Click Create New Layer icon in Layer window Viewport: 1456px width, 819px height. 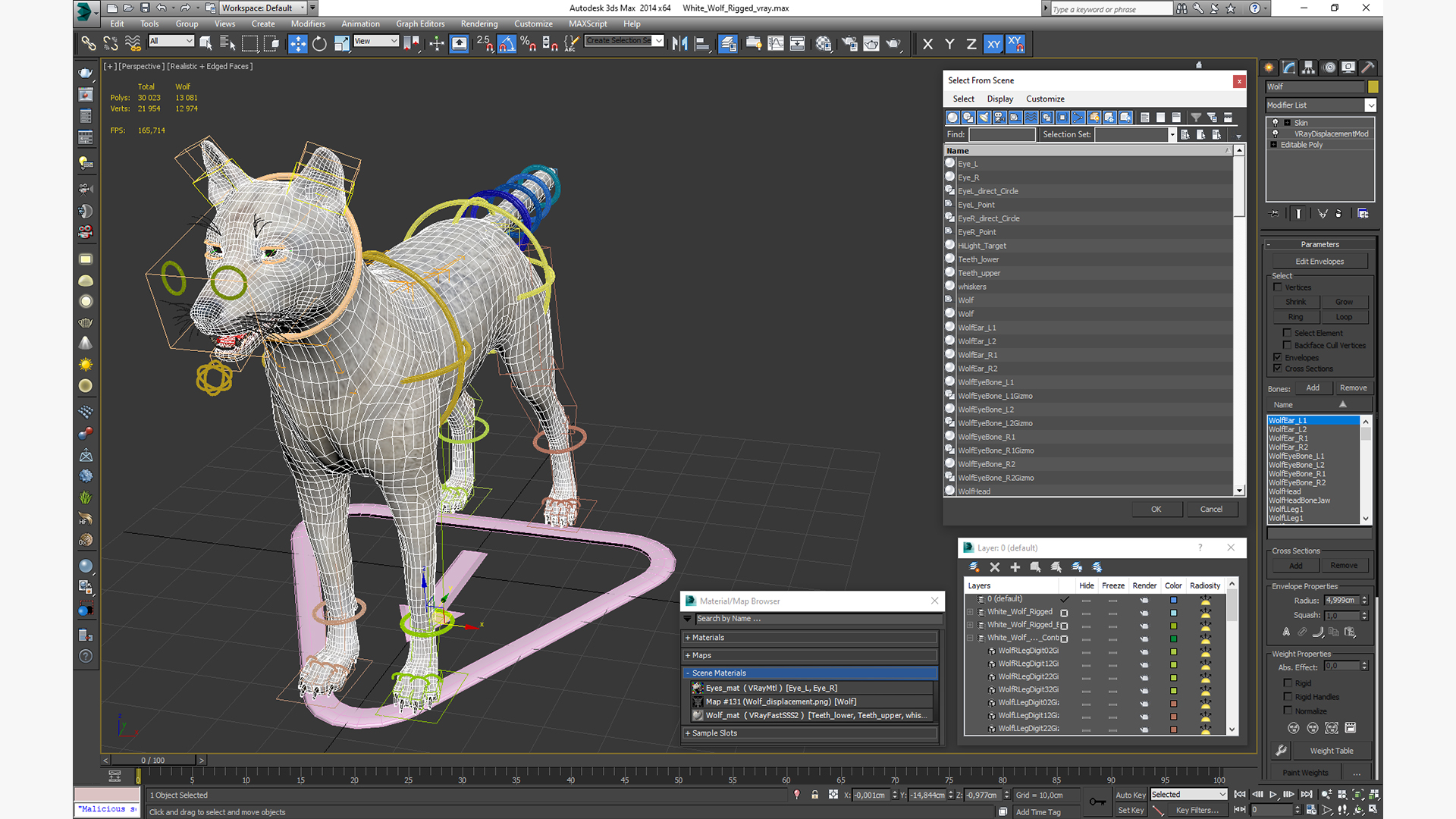coord(974,567)
